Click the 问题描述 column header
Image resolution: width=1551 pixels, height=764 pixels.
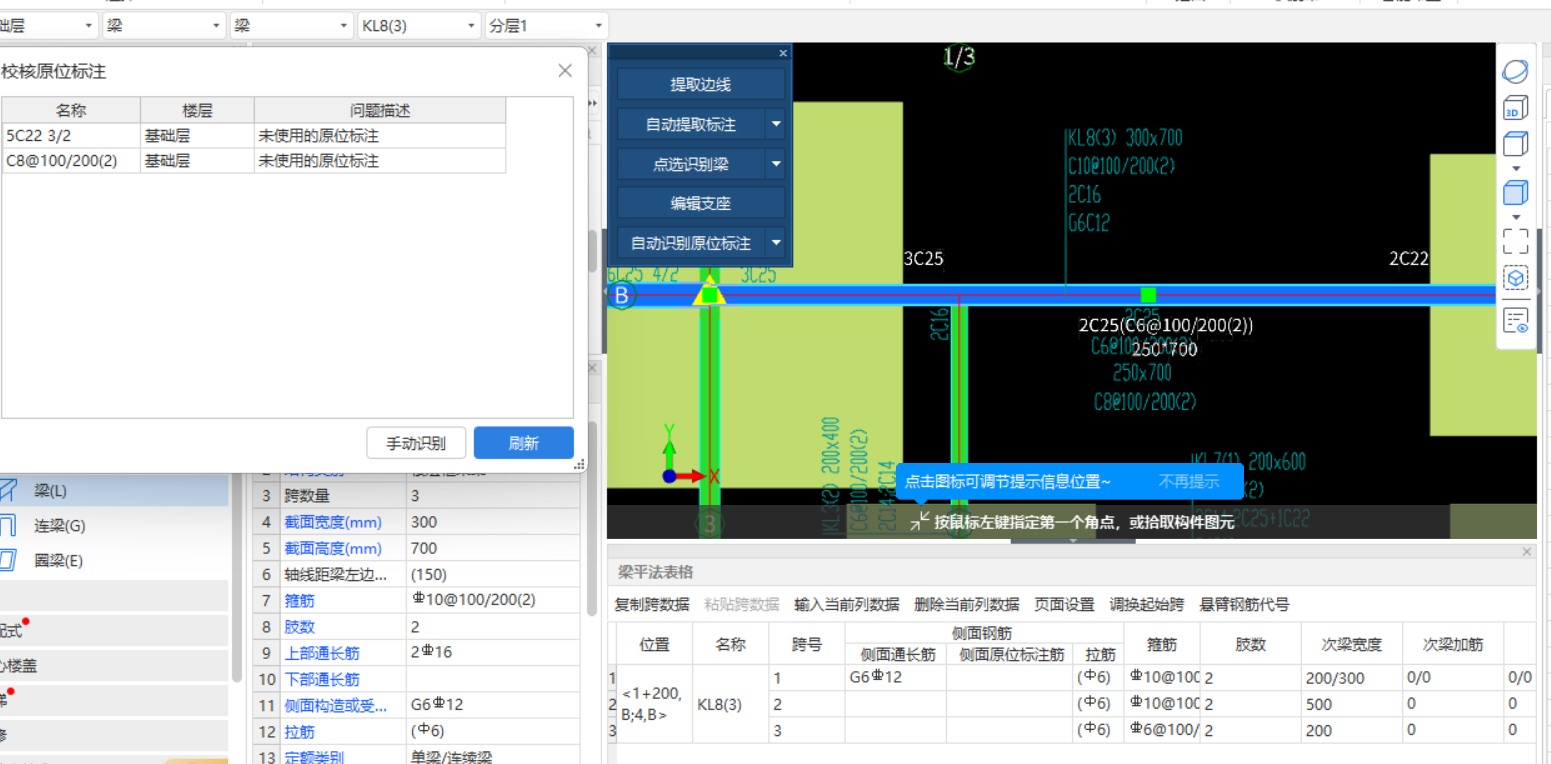pos(380,111)
